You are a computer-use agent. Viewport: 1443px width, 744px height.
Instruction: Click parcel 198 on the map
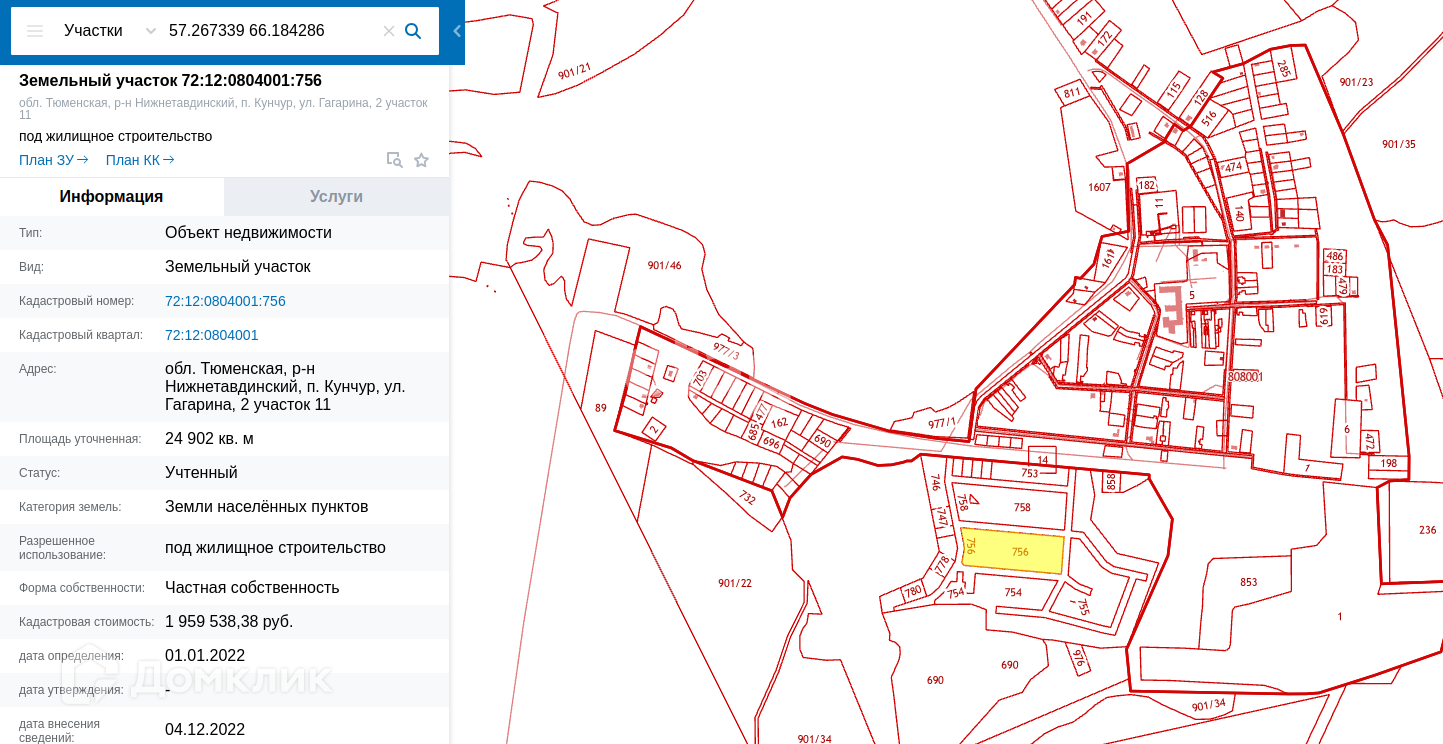coord(1389,463)
